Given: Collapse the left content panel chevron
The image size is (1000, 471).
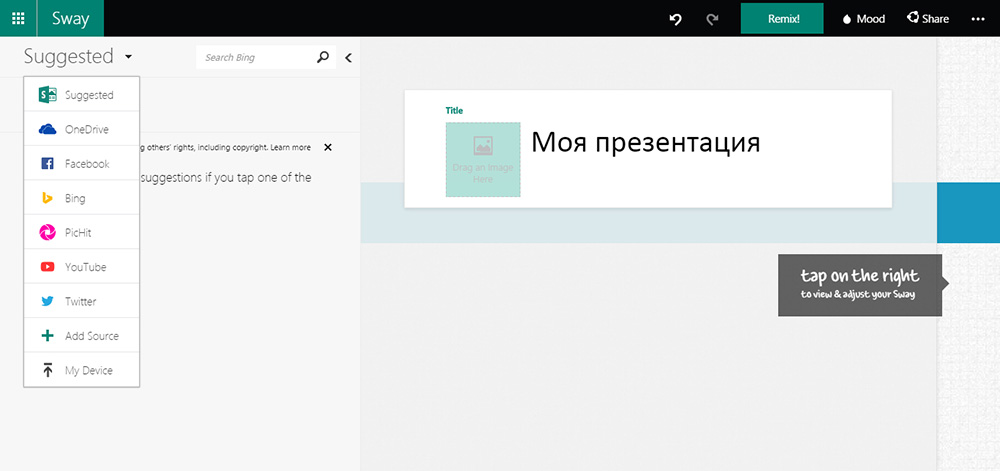Looking at the screenshot, I should [x=348, y=58].
